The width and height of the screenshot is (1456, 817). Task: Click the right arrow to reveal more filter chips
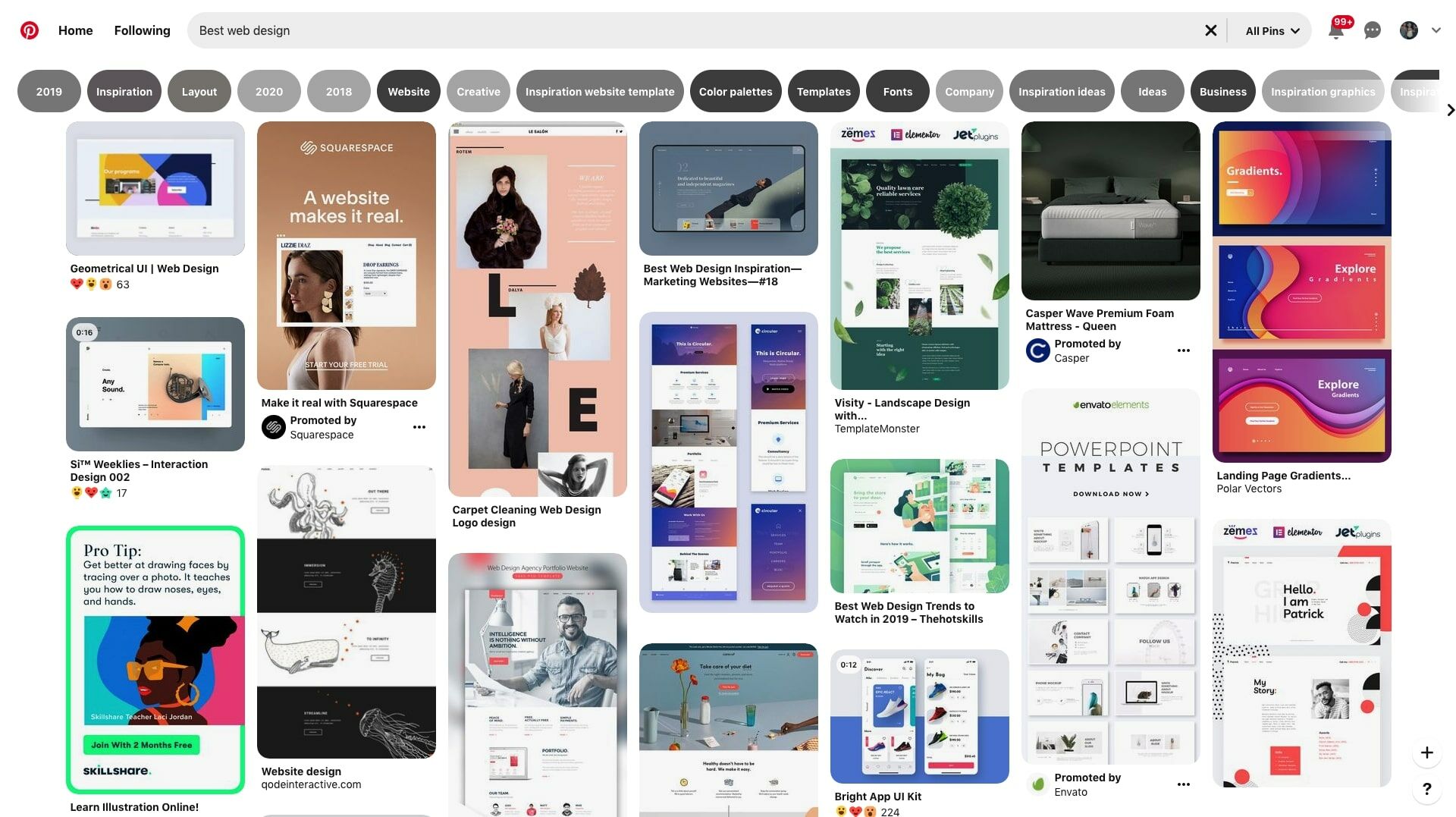[x=1449, y=110]
